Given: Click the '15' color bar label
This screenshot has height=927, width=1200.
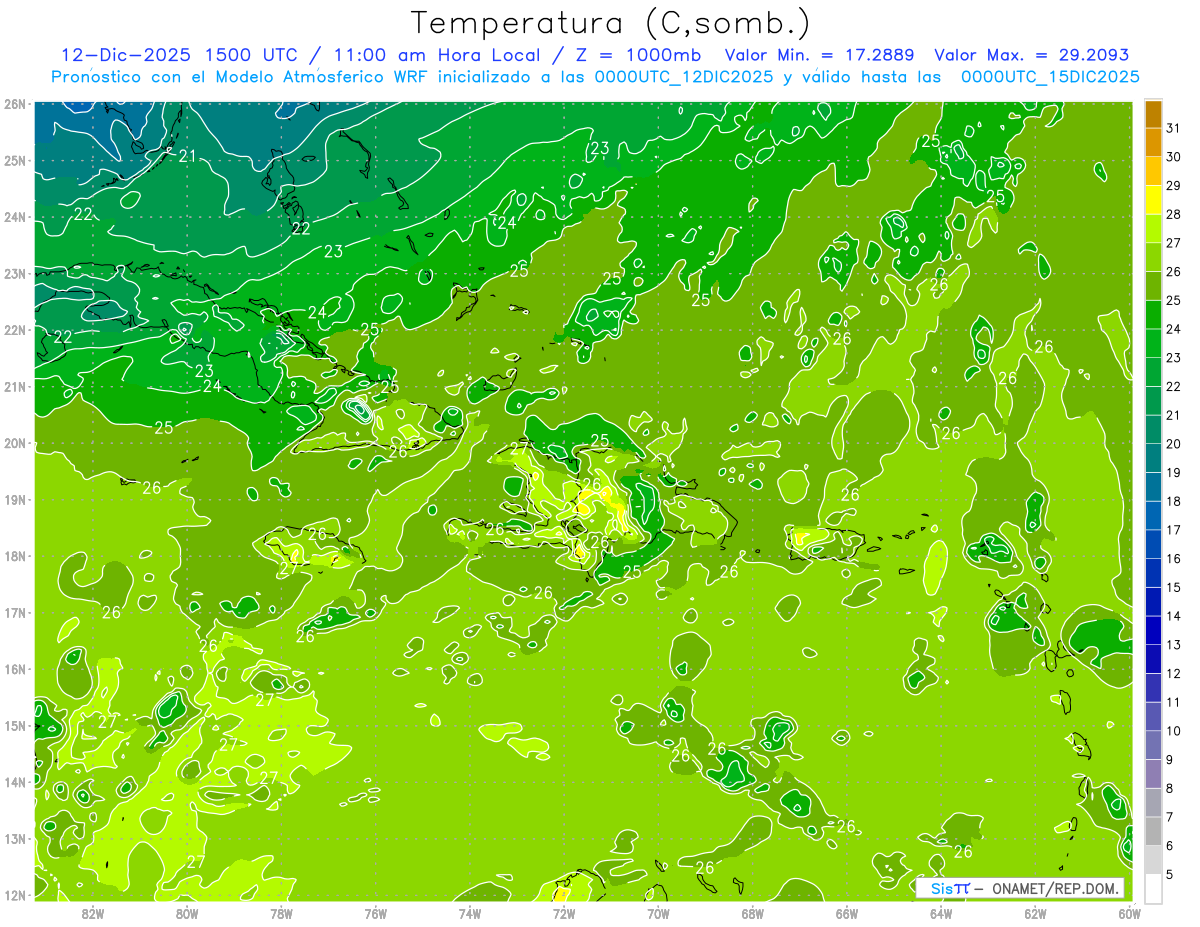Looking at the screenshot, I should pos(1174,587).
